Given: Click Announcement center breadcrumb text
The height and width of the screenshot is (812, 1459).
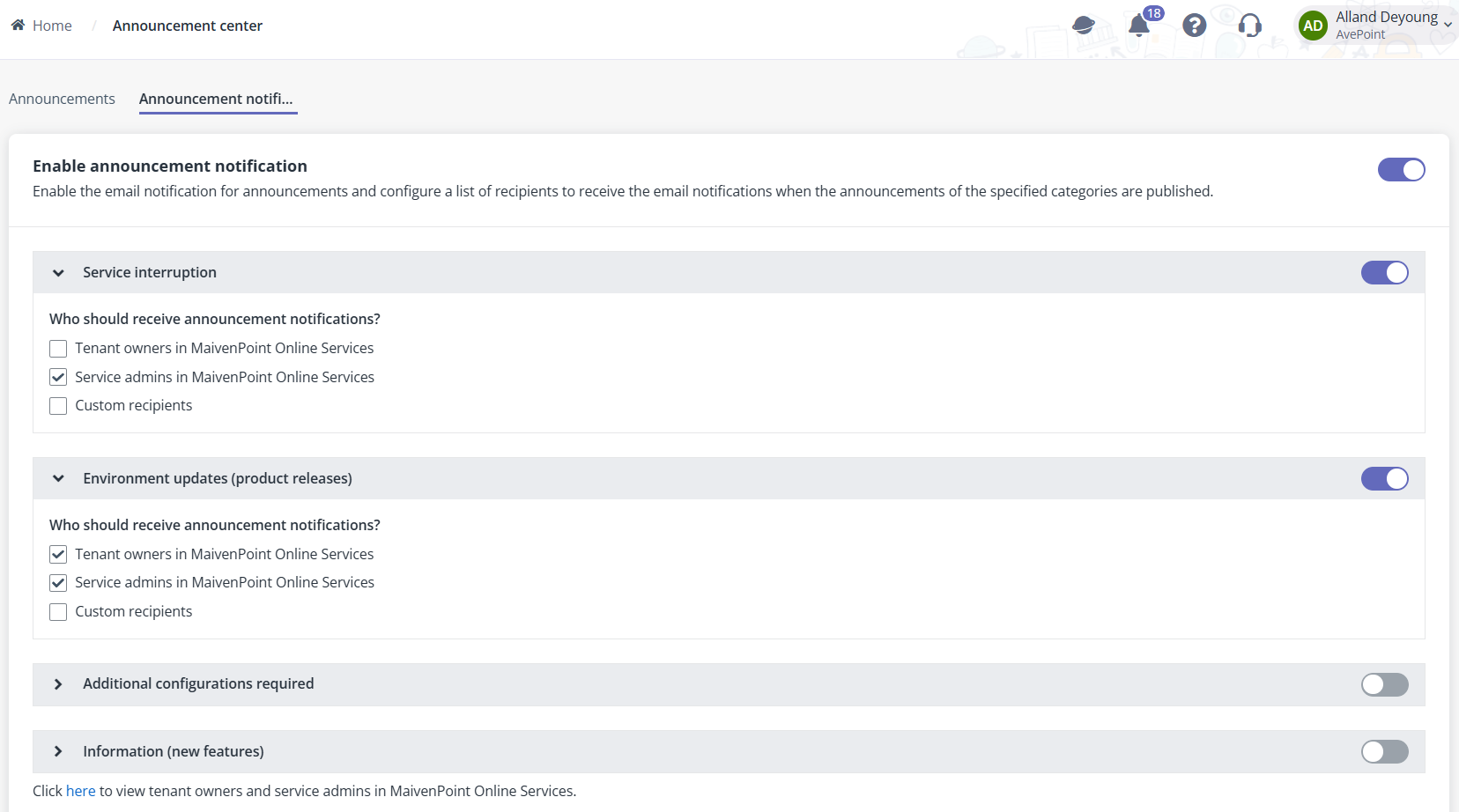Looking at the screenshot, I should pos(188,26).
